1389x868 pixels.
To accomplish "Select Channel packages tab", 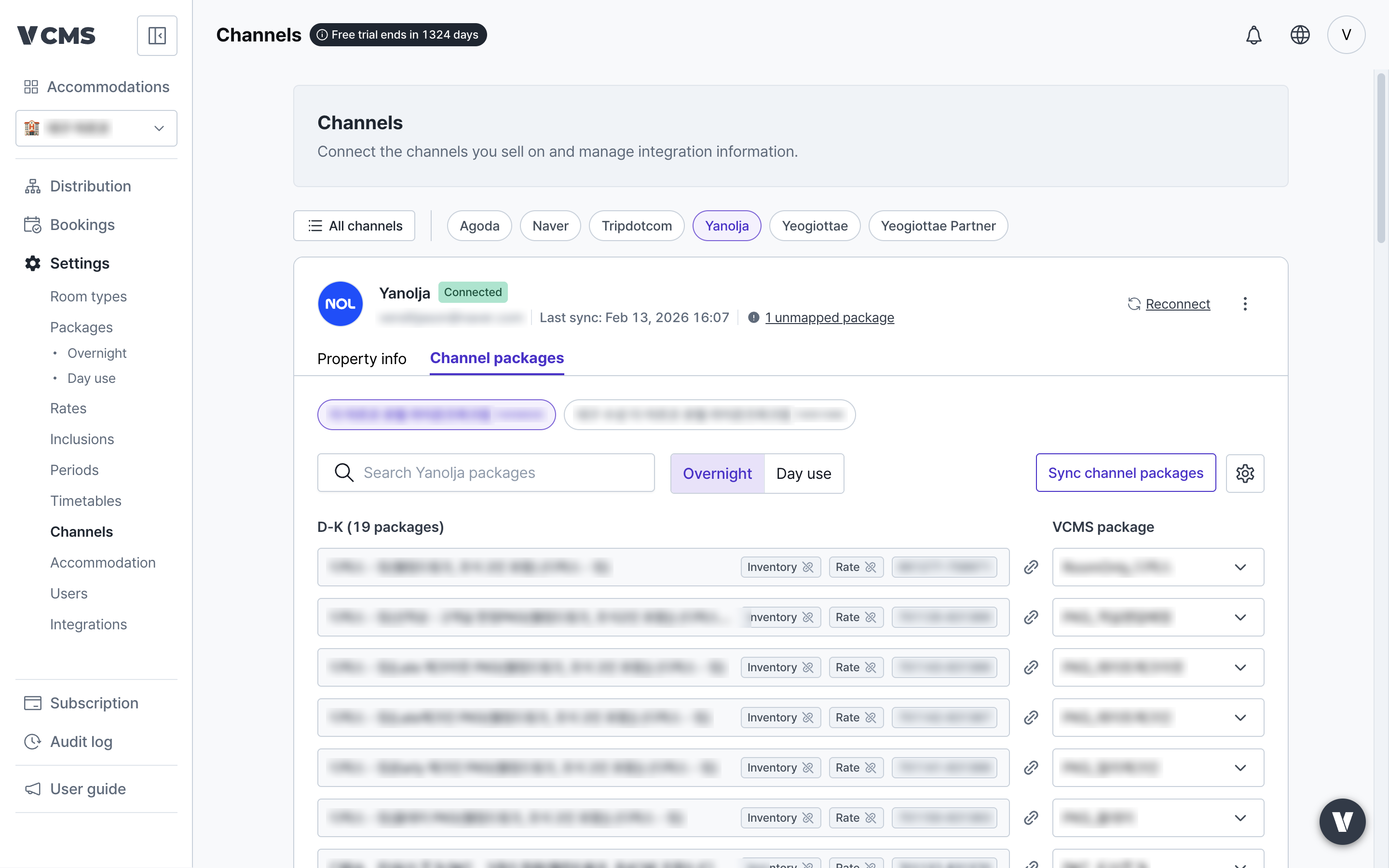I will [x=496, y=358].
